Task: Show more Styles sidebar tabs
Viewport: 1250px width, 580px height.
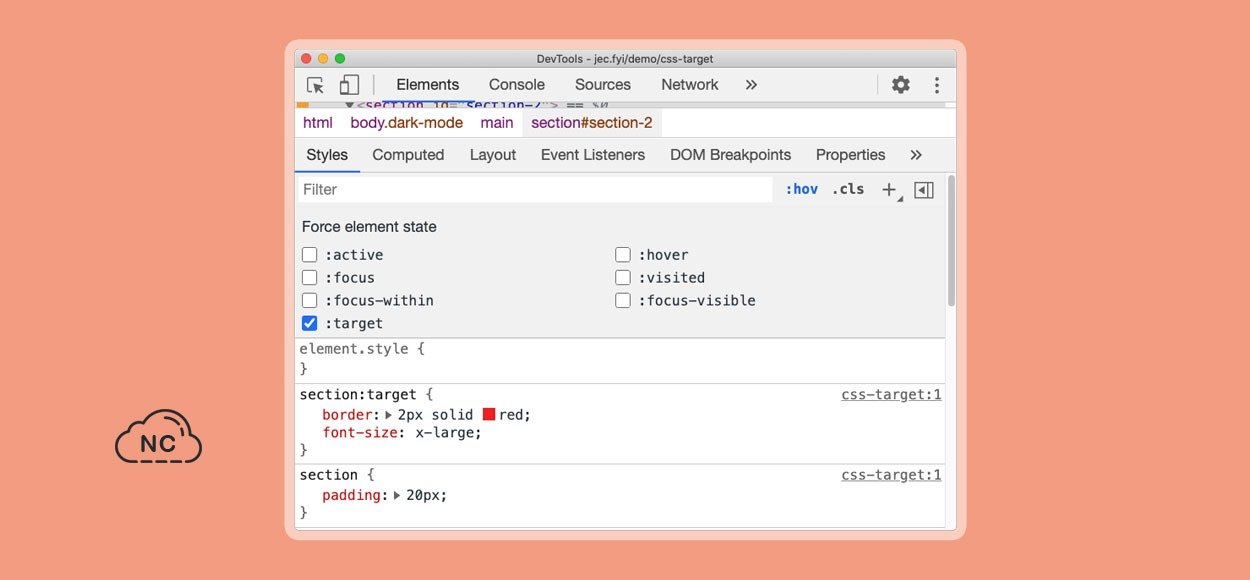Action: 916,155
